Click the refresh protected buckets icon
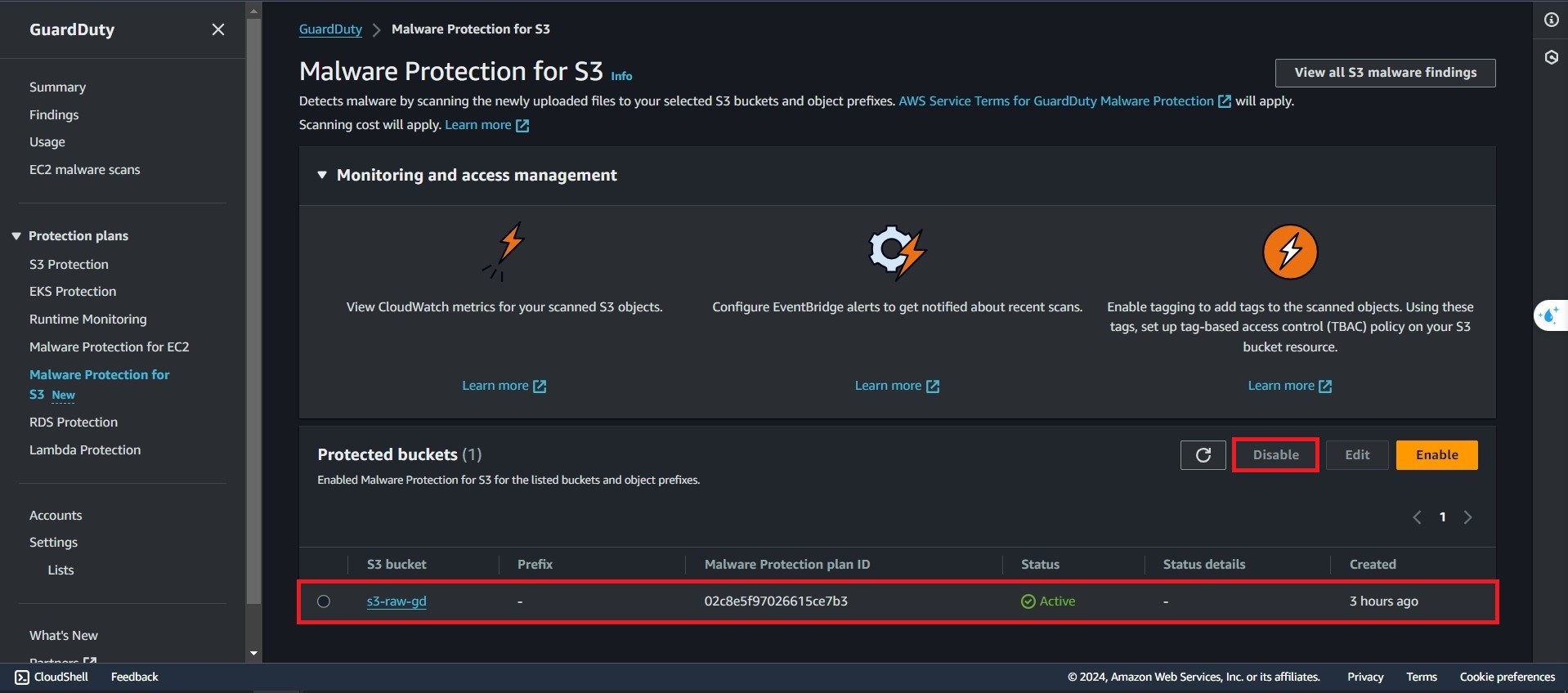 (1203, 455)
